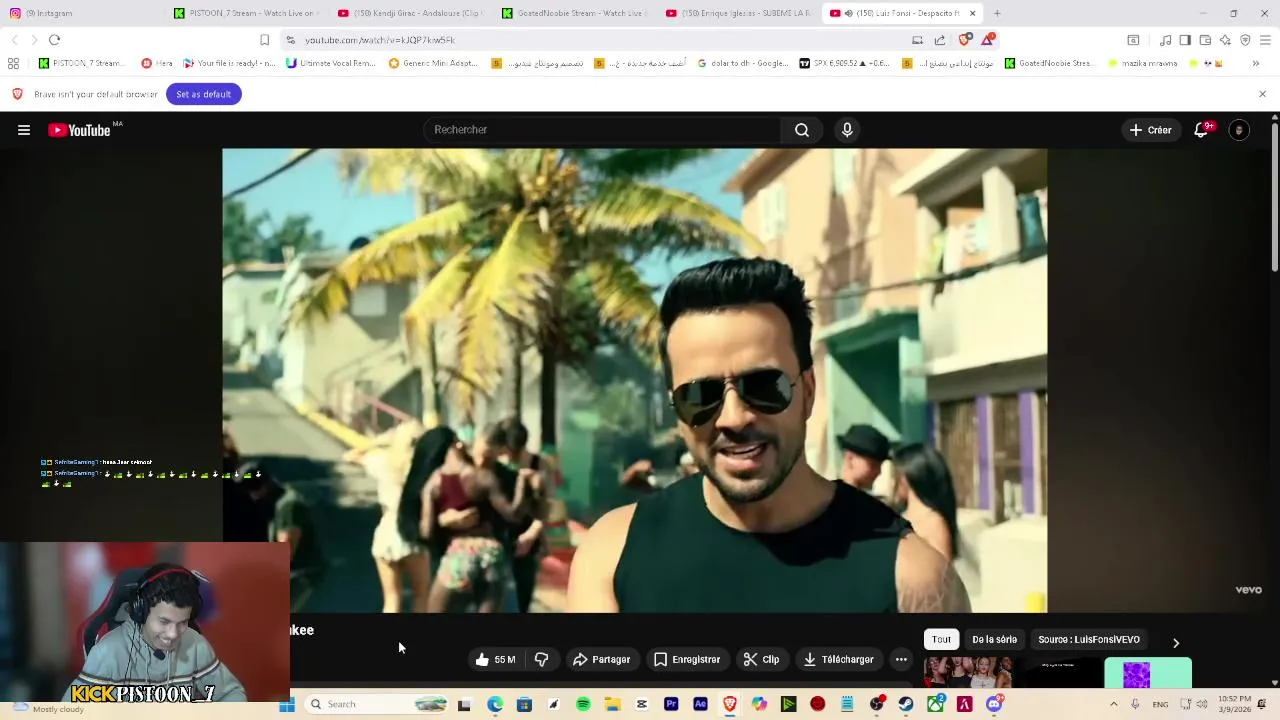
Task: Save the video with Enregistrer
Action: click(687, 660)
